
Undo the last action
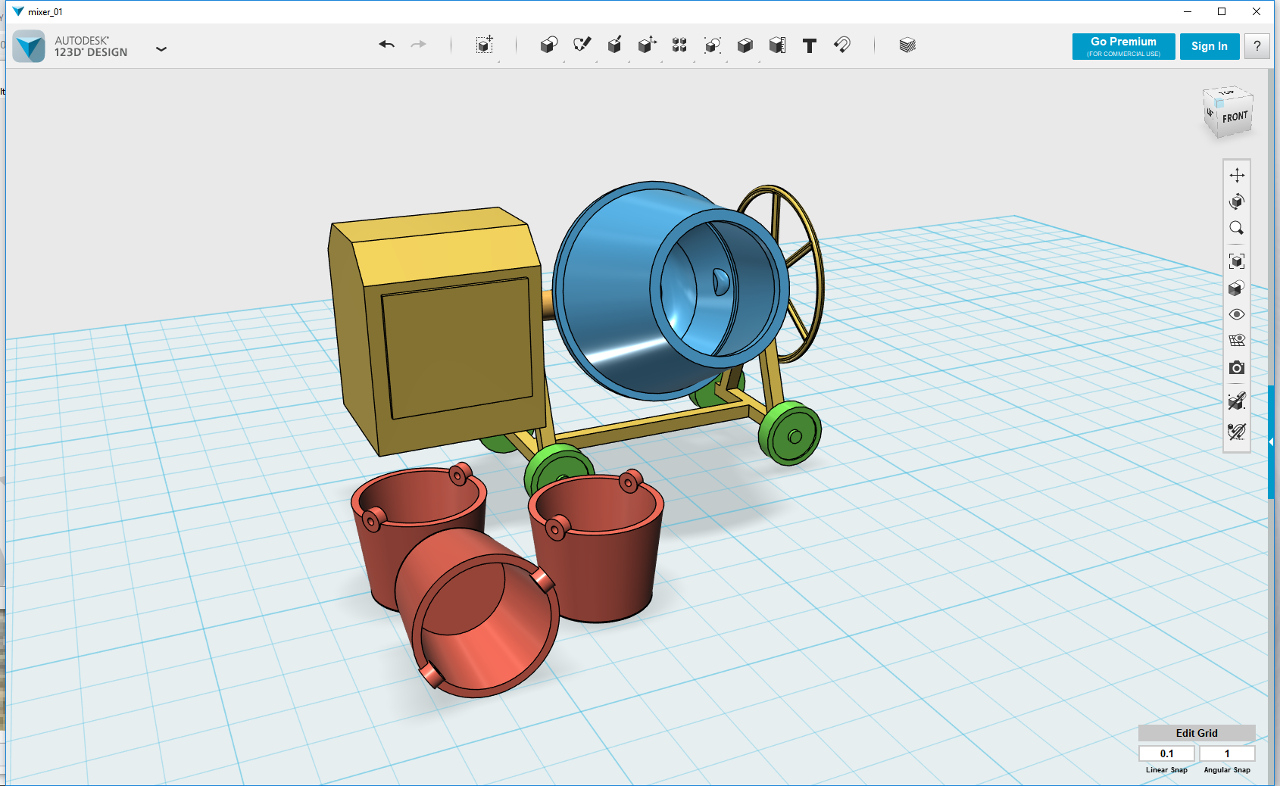(387, 45)
